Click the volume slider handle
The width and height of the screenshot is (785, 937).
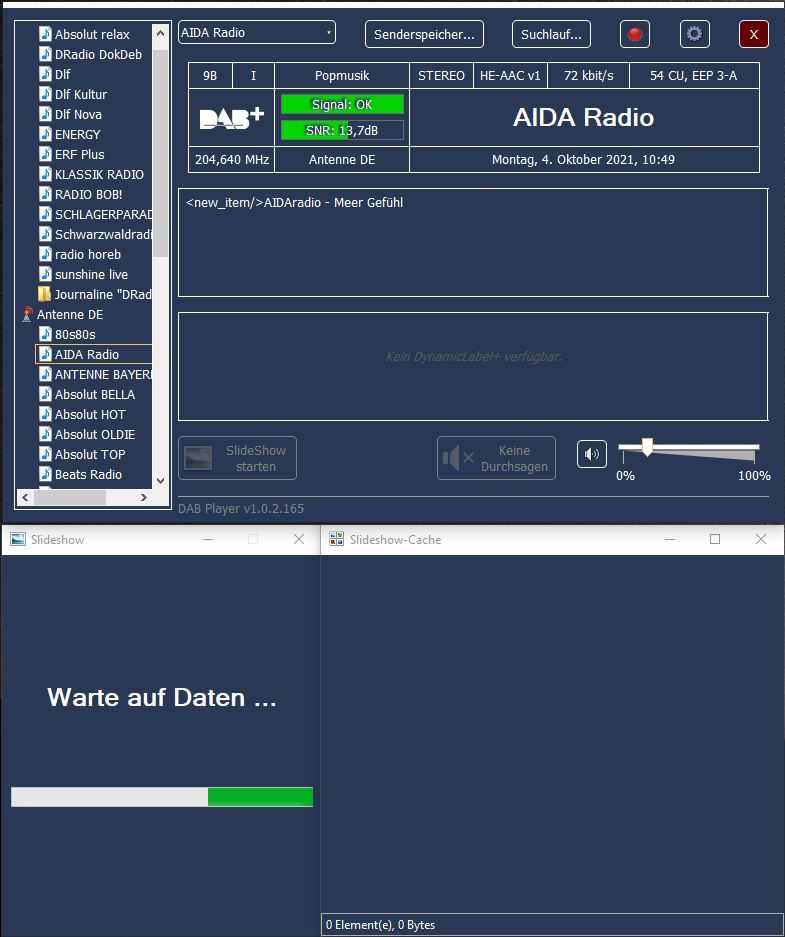coord(647,446)
